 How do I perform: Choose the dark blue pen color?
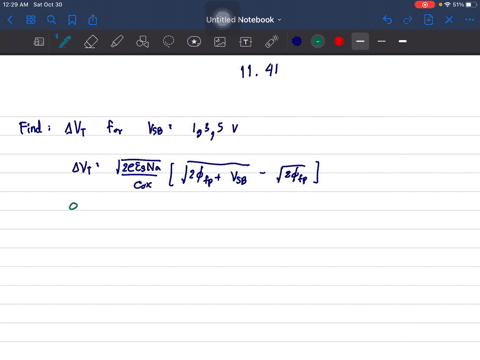(297, 41)
